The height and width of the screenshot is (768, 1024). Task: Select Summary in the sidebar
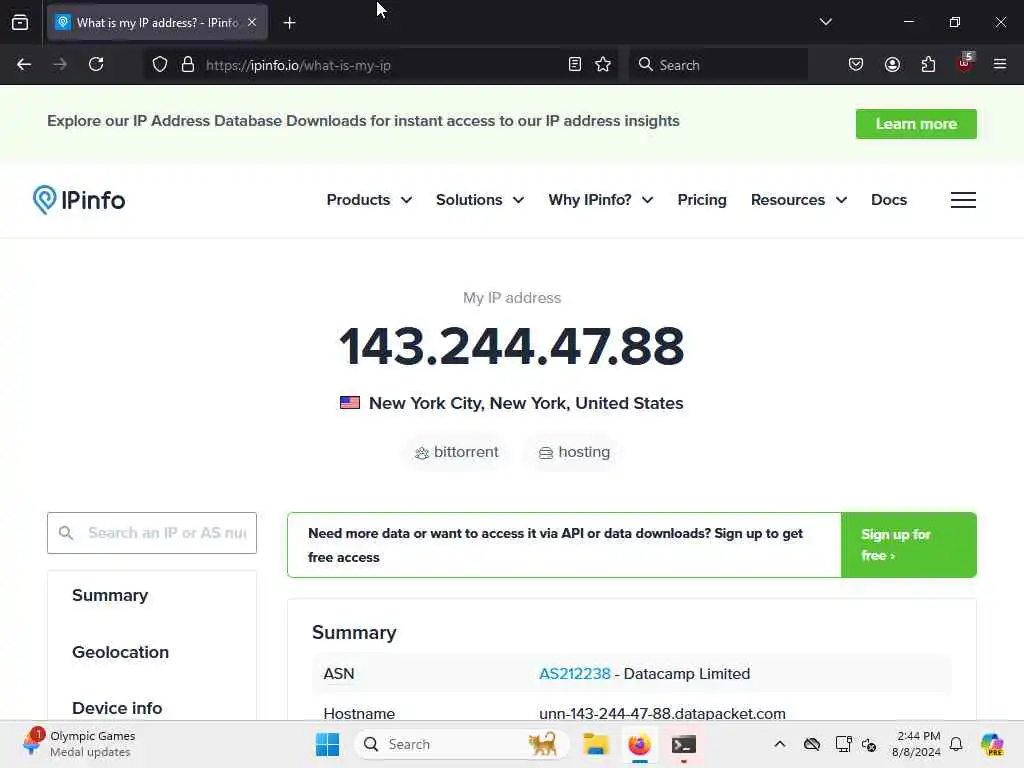click(x=110, y=596)
